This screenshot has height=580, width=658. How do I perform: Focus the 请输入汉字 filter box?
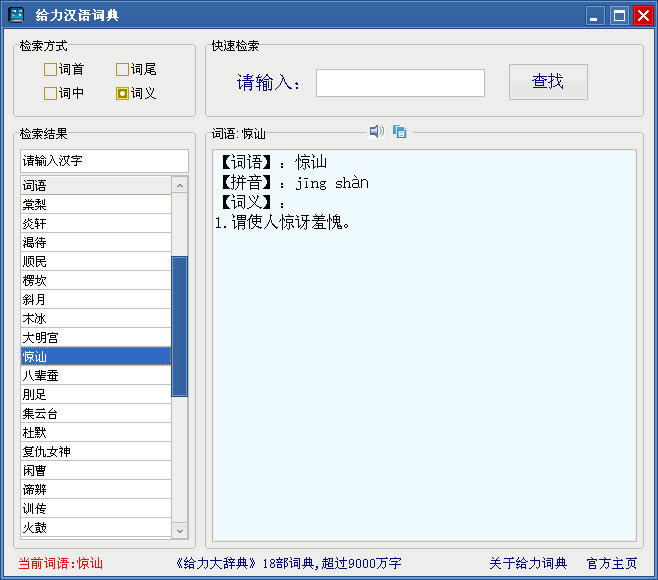(x=104, y=161)
